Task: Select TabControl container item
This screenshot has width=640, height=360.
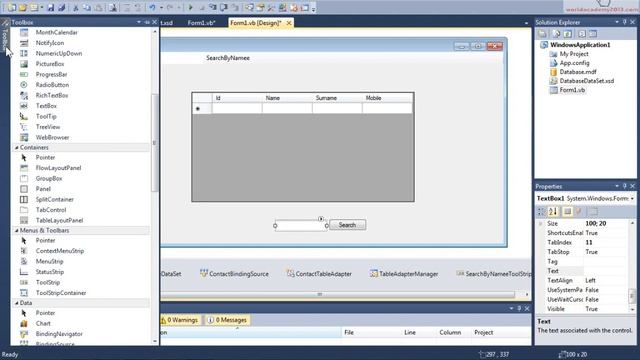Action: [51, 210]
